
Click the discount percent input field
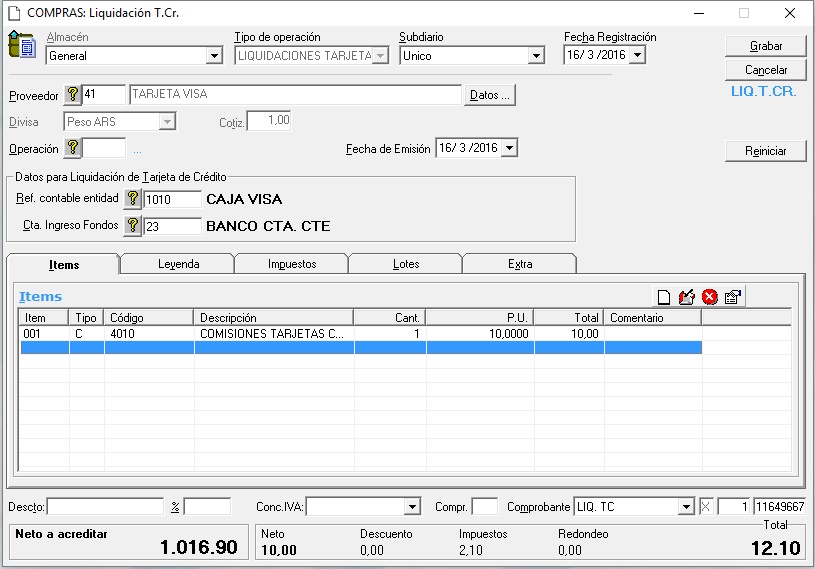click(x=207, y=507)
